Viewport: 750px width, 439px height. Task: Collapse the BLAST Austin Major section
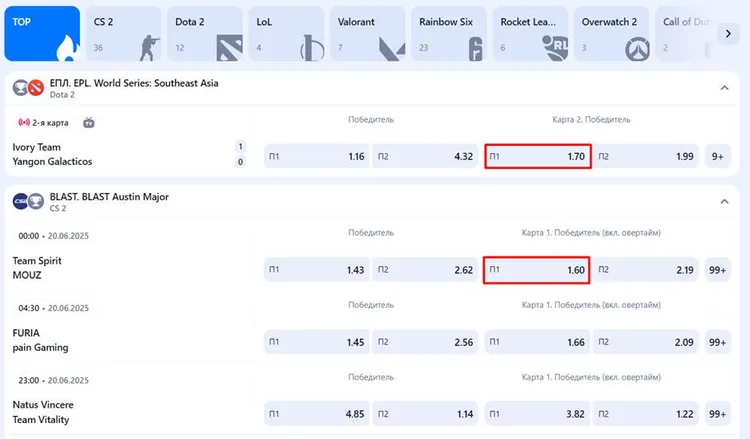coord(724,201)
